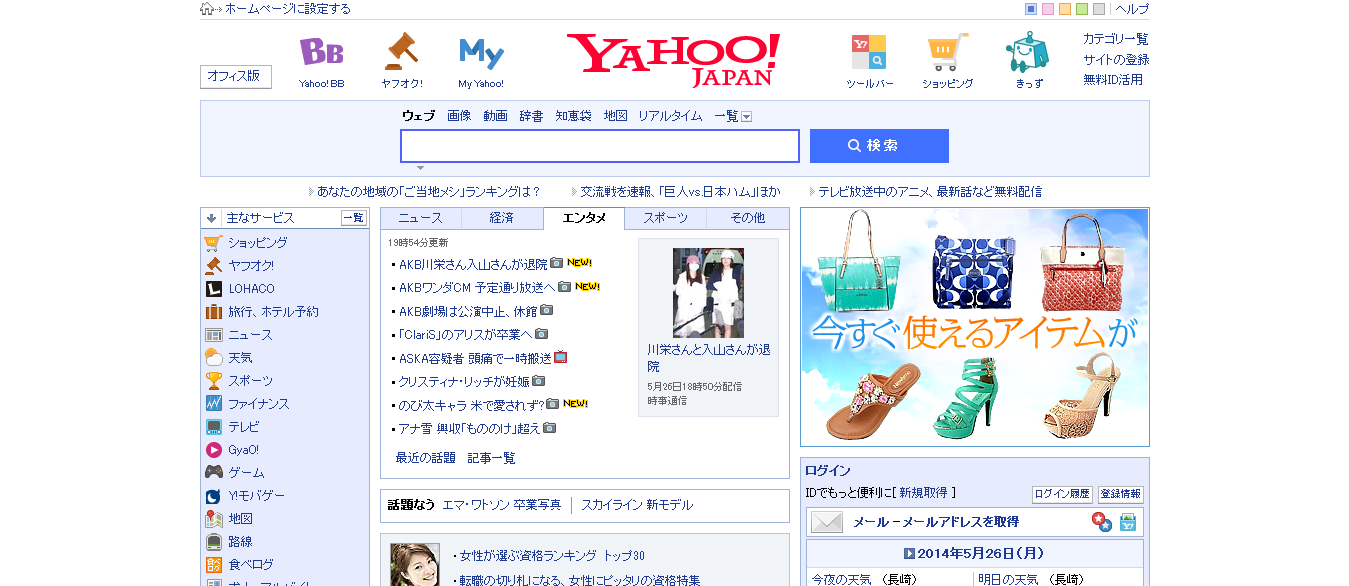Viewport: 1349px width, 586px height.
Task: Open the ツールバー icon
Action: tap(868, 52)
